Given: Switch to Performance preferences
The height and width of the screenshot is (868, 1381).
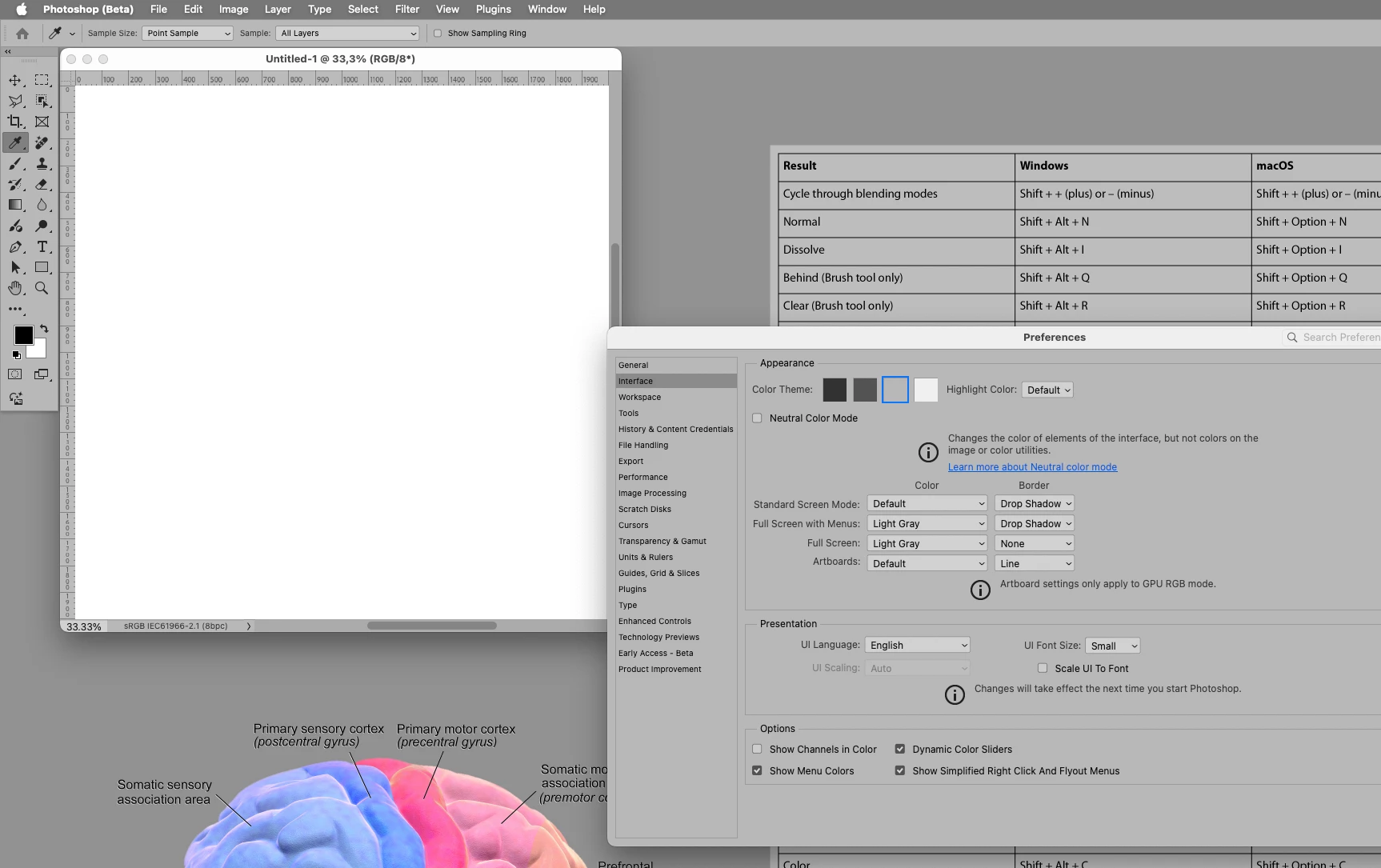Looking at the screenshot, I should tap(676, 478).
